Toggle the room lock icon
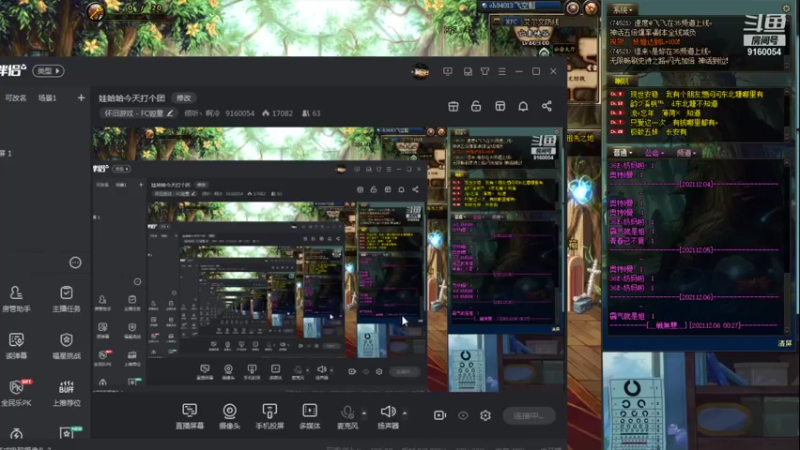The image size is (800, 450). [x=476, y=106]
